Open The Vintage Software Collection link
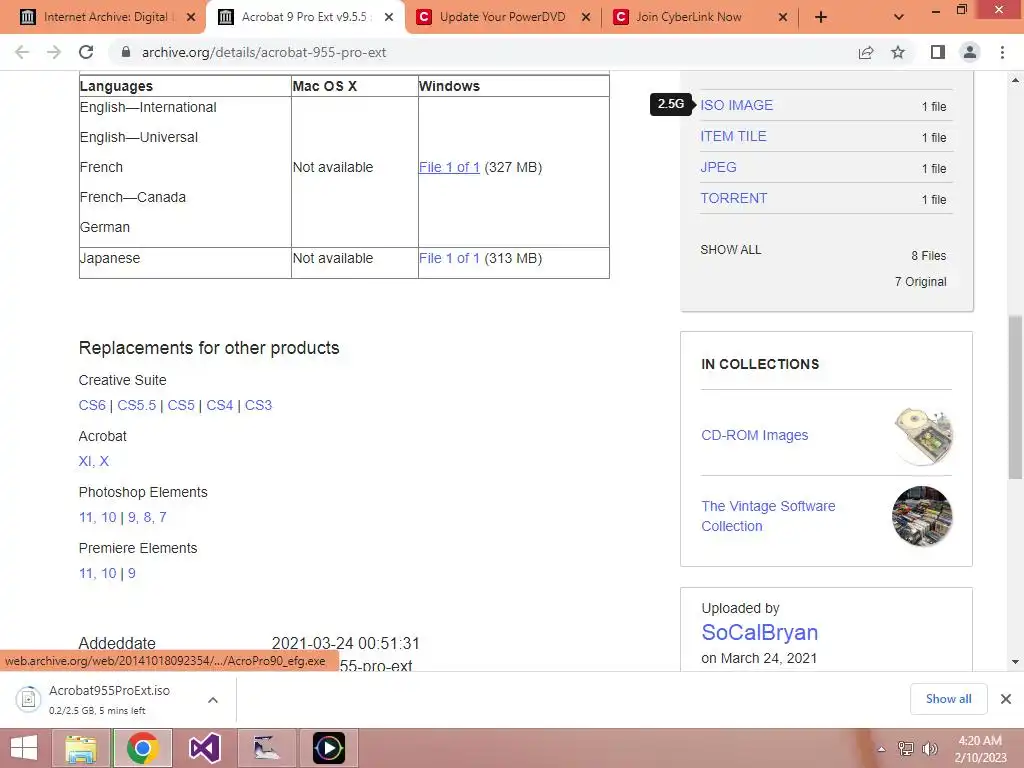Screen dimensions: 1024x768 click(x=768, y=516)
